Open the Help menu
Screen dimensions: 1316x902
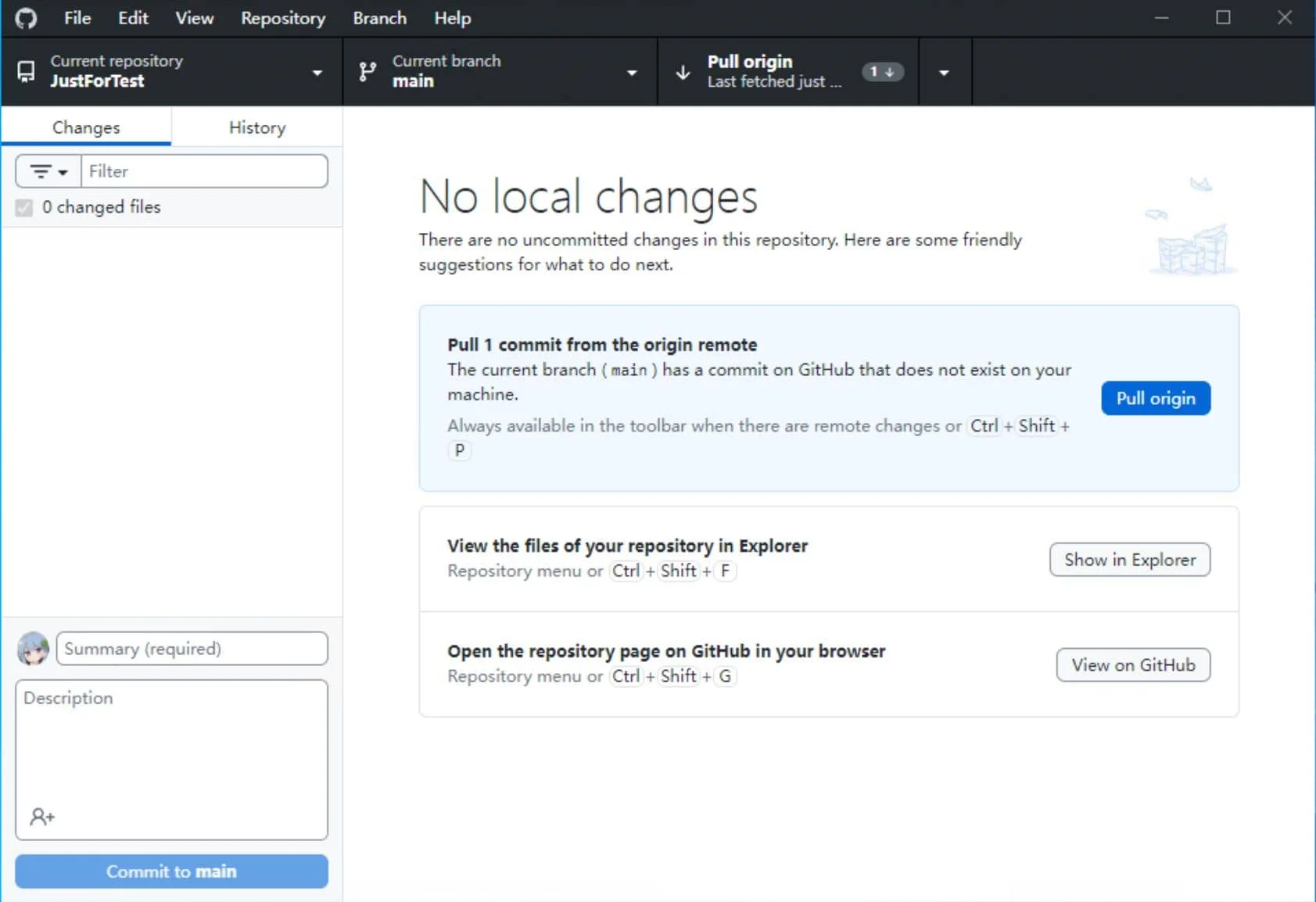453,18
